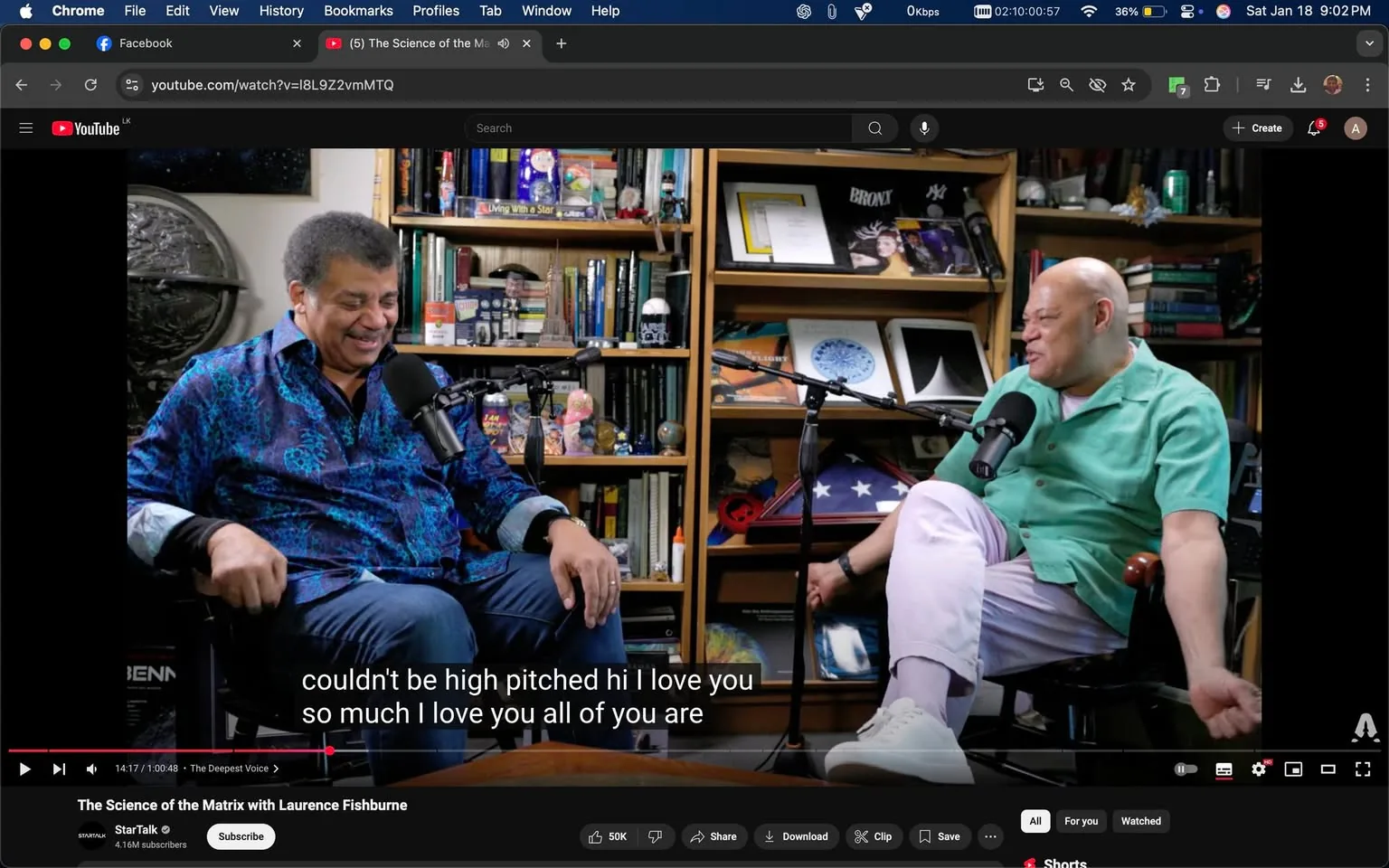Expand the Deepest Voice chapter list
Image resolution: width=1389 pixels, height=868 pixels.
pos(234,769)
